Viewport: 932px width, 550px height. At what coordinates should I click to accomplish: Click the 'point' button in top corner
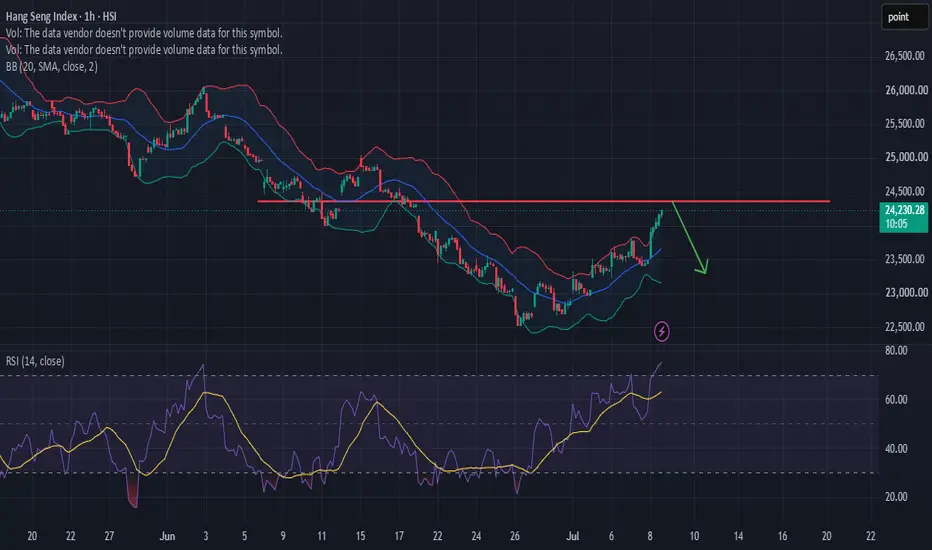point(904,17)
